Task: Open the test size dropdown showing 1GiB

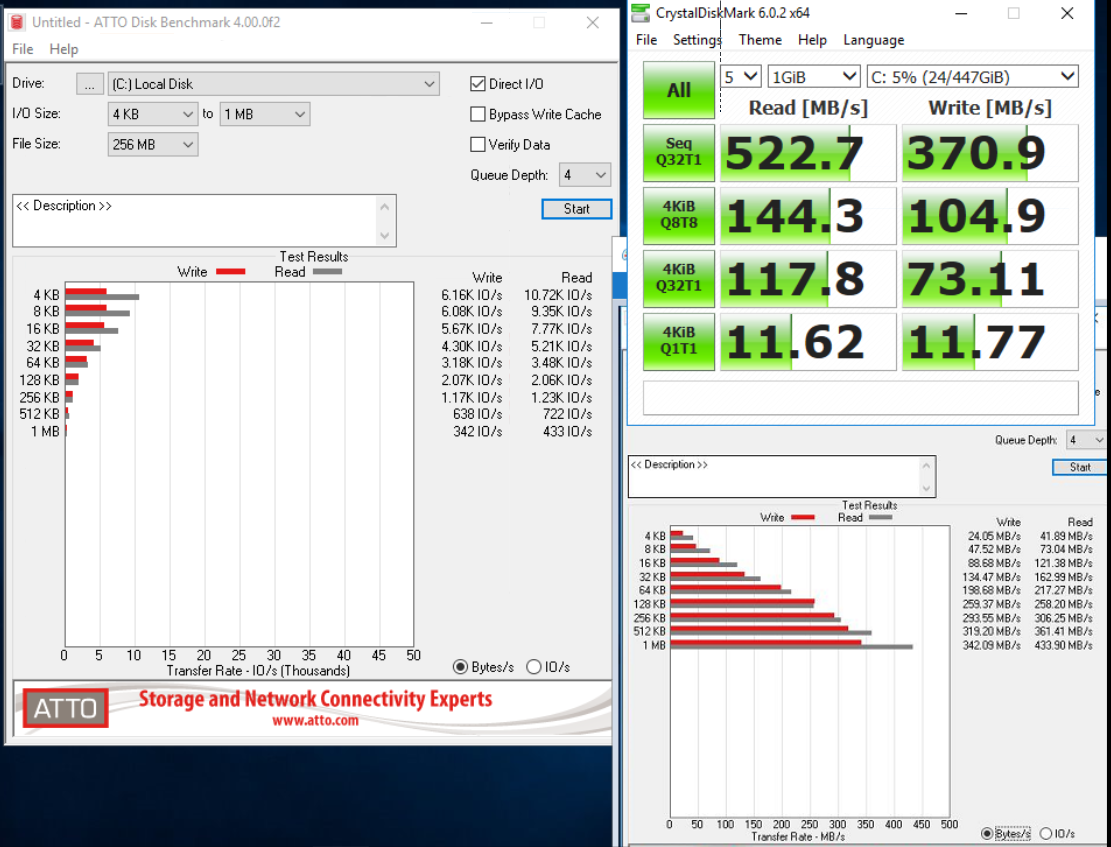Action: tap(814, 77)
